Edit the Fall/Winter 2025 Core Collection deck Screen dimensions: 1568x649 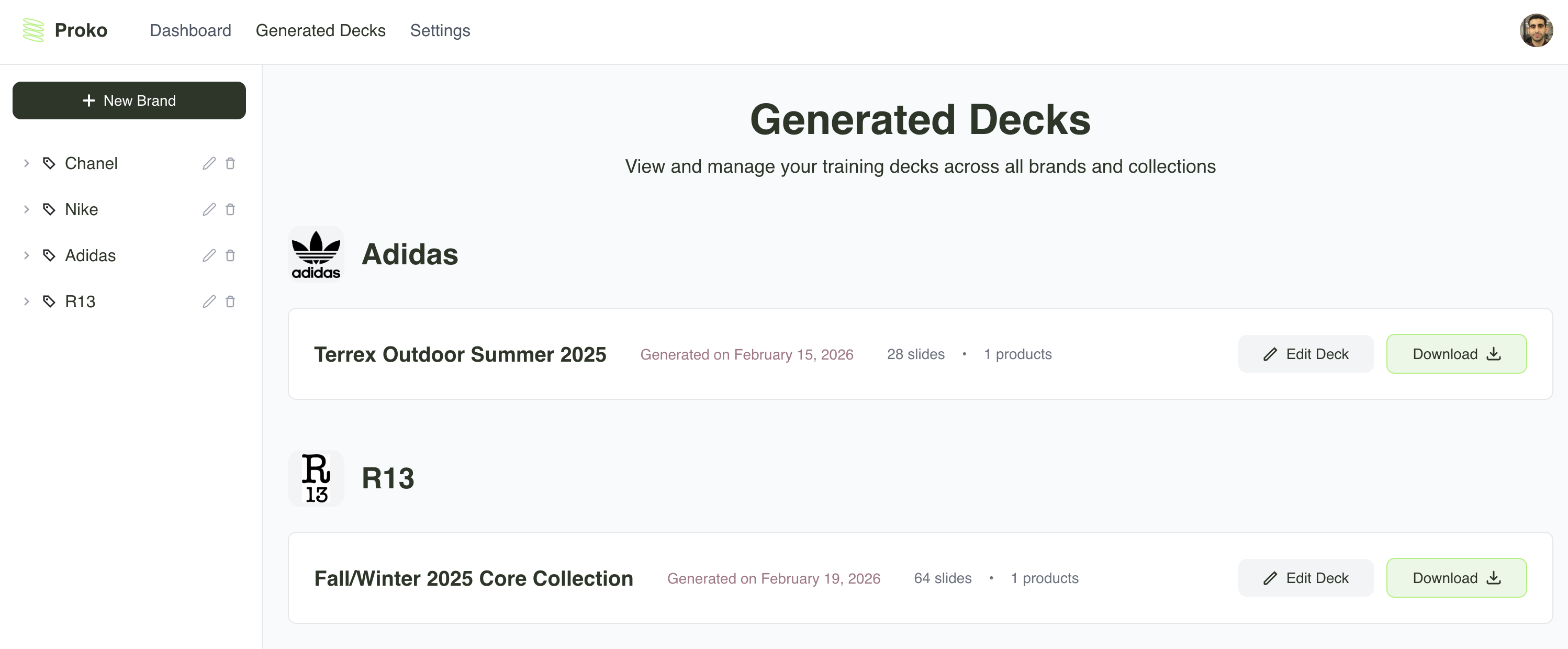tap(1305, 578)
